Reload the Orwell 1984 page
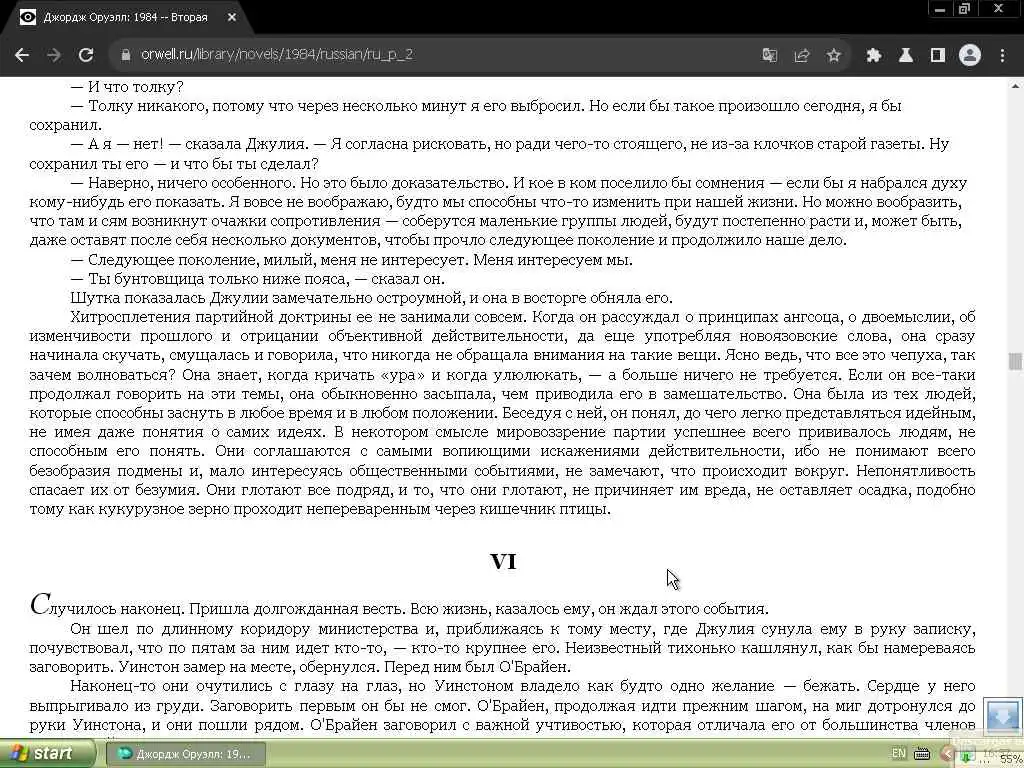Image resolution: width=1024 pixels, height=768 pixels. click(86, 55)
